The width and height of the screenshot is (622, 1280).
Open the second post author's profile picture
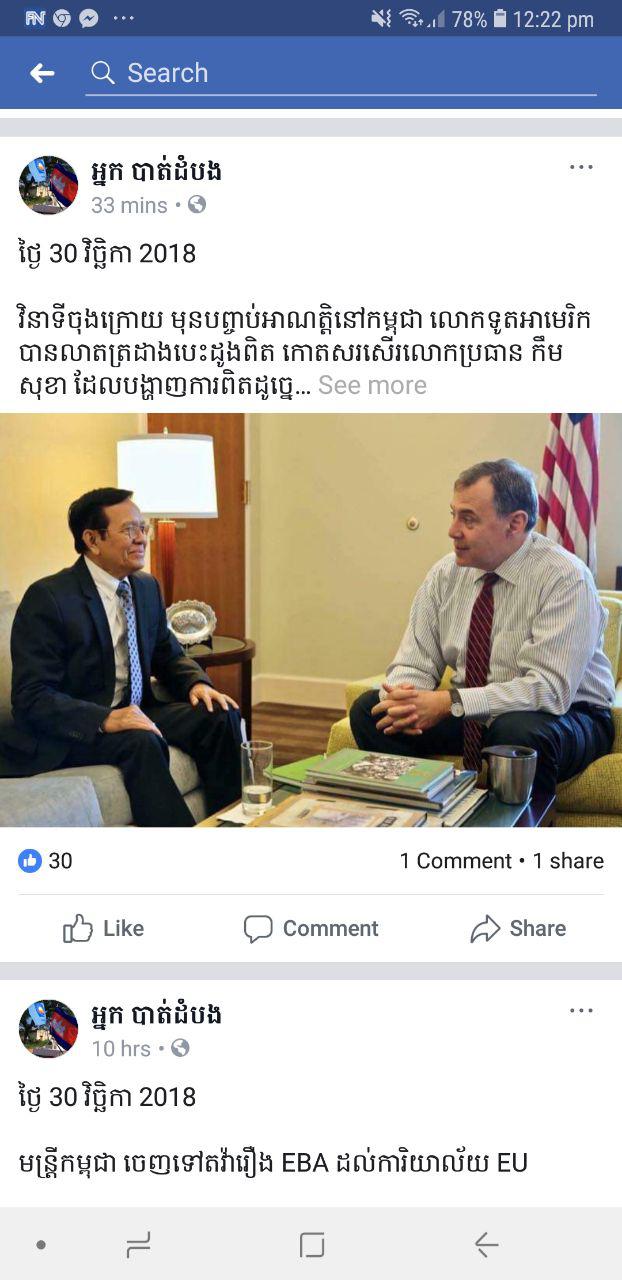[x=48, y=1029]
